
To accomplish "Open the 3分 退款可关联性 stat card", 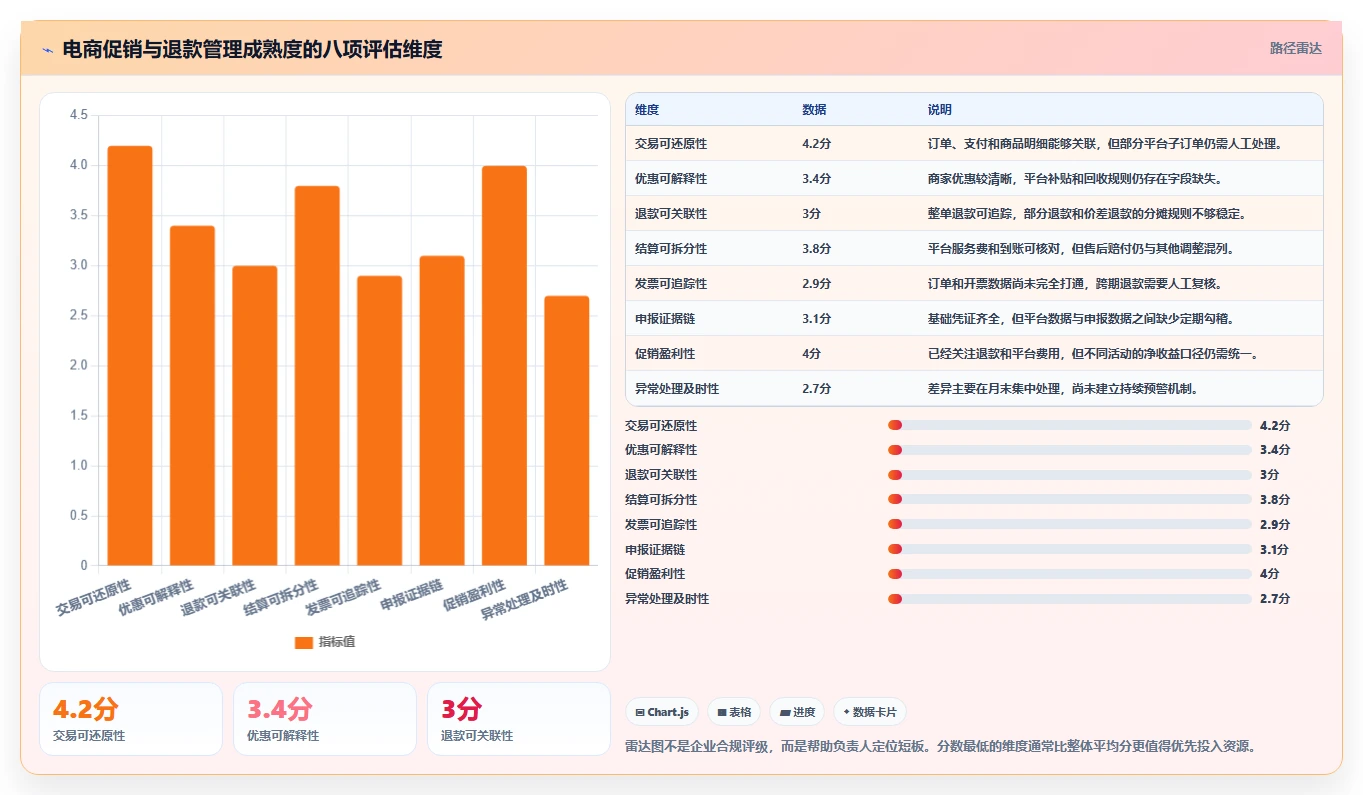I will pos(519,719).
